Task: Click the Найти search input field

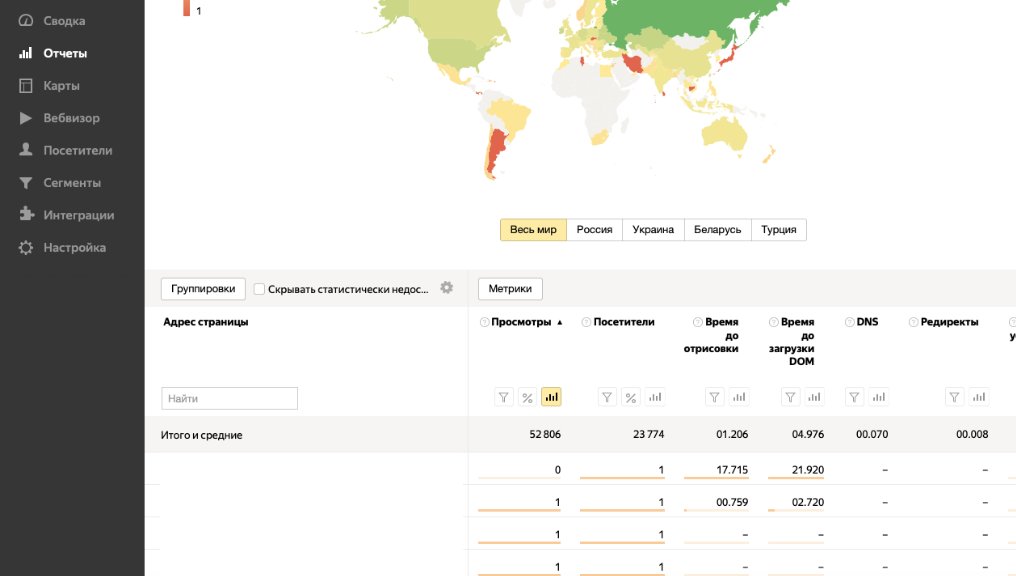Action: pyautogui.click(x=229, y=398)
